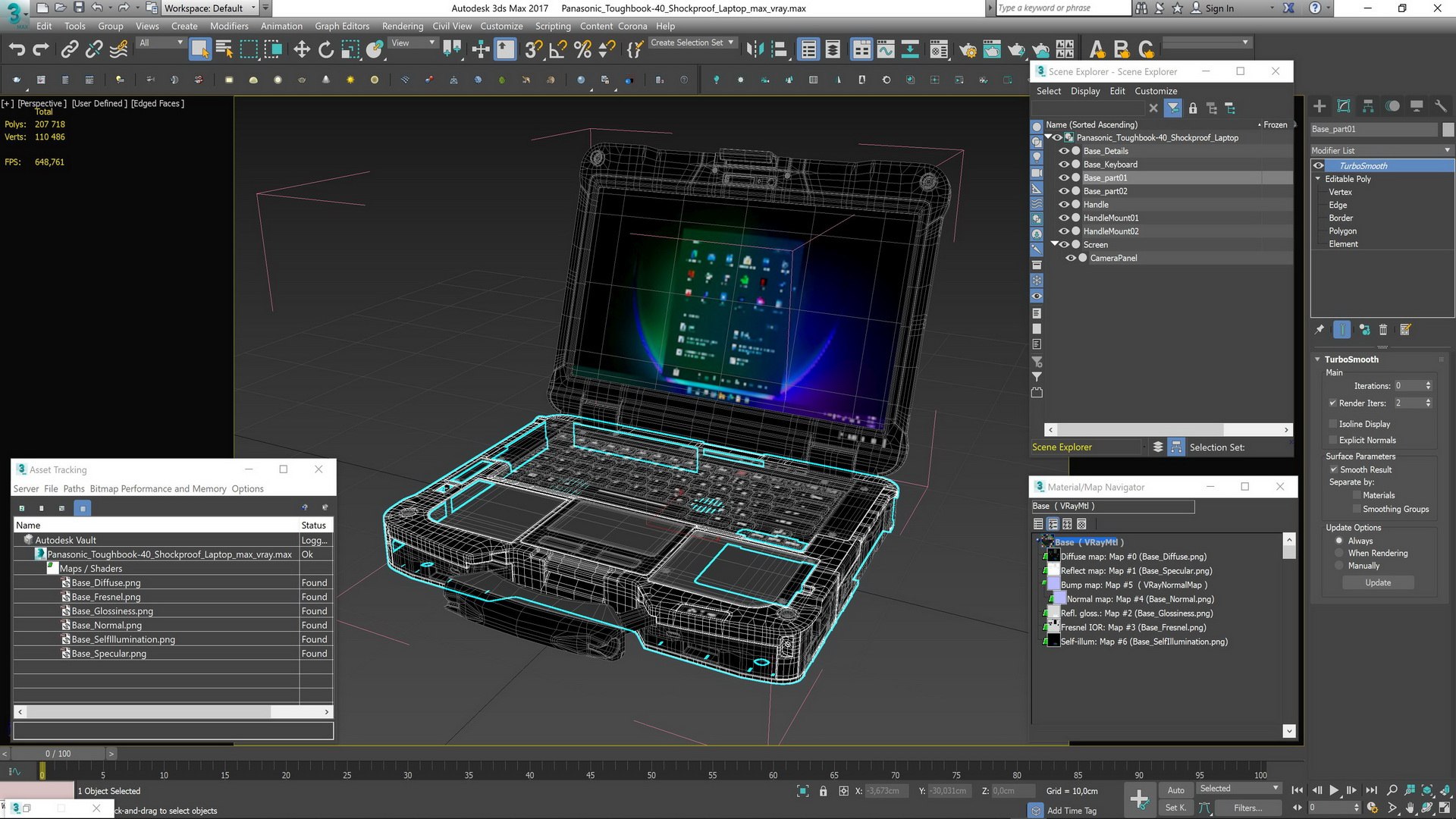
Task: Click Pin Stack below modifier stack
Action: click(1319, 330)
